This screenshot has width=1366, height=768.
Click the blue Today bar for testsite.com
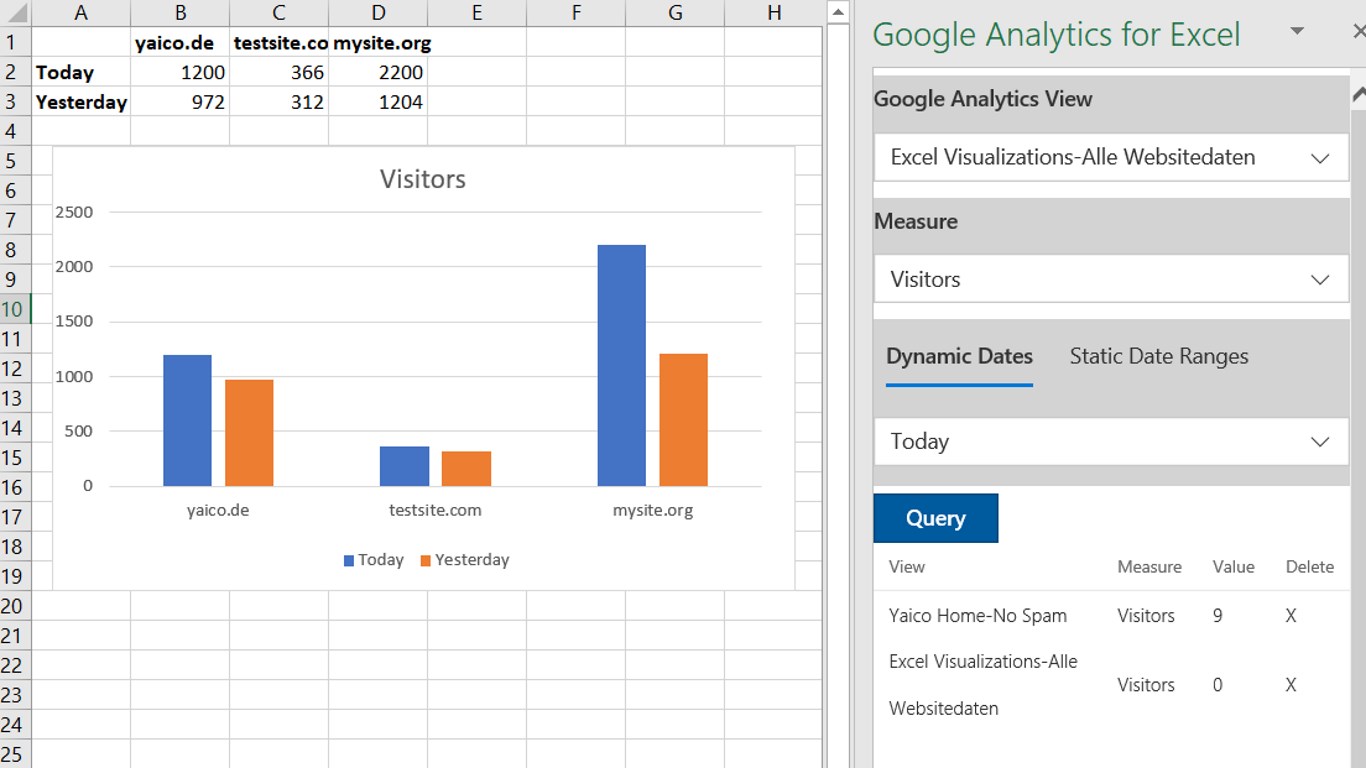point(405,466)
